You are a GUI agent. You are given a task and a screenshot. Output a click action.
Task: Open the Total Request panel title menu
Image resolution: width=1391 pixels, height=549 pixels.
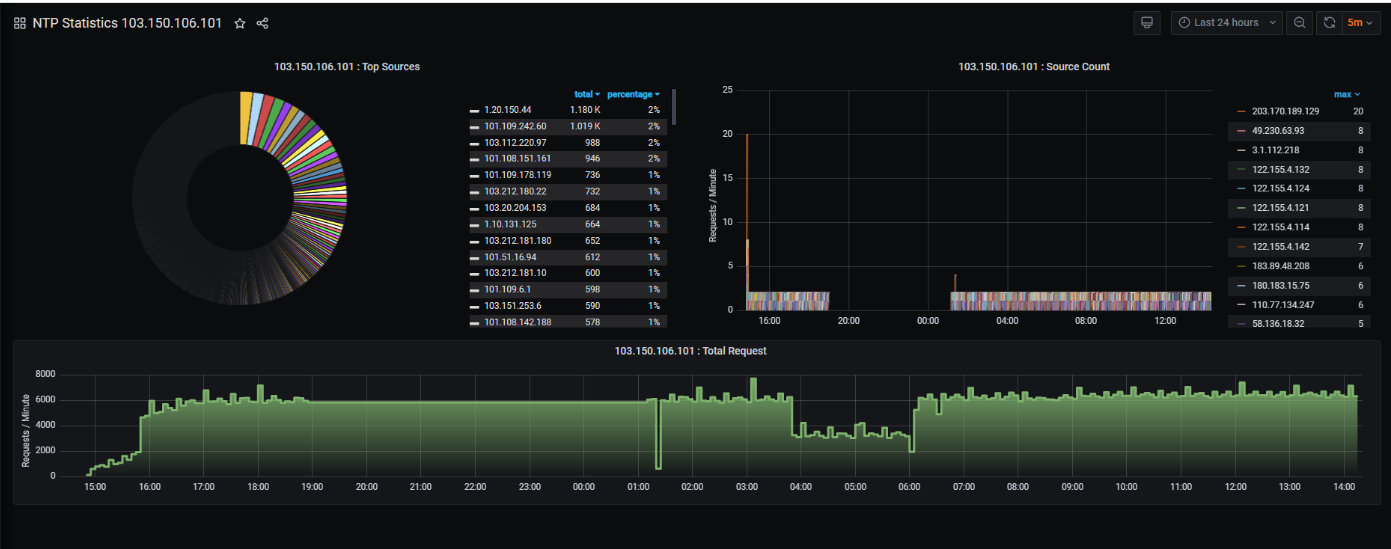(x=690, y=352)
